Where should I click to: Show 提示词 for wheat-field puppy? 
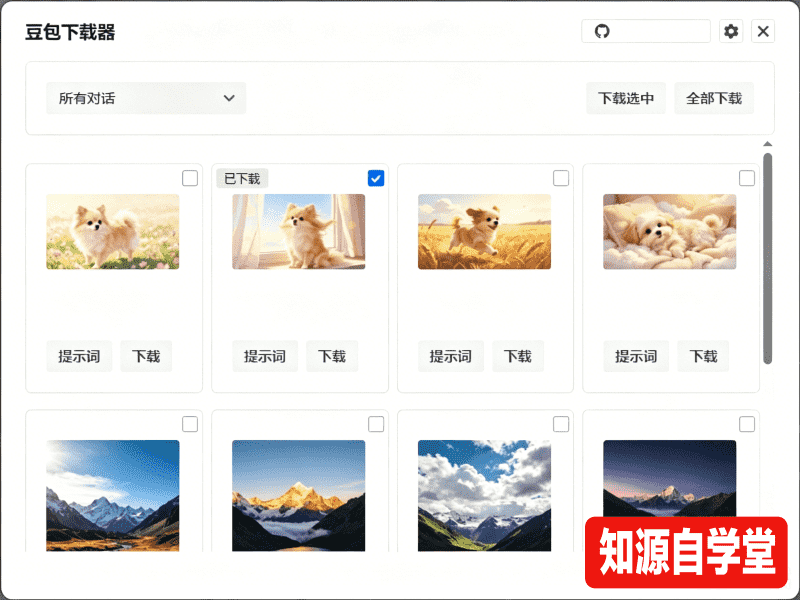(x=451, y=356)
